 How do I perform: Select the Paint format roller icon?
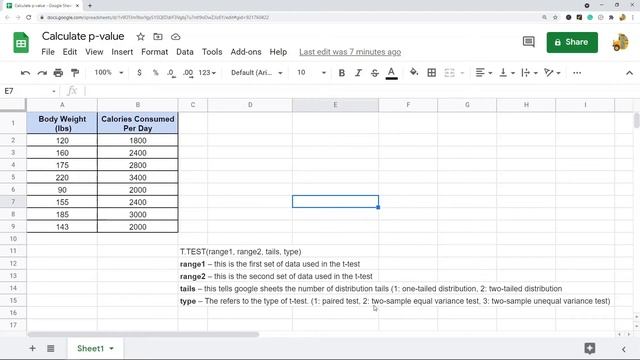click(x=75, y=73)
